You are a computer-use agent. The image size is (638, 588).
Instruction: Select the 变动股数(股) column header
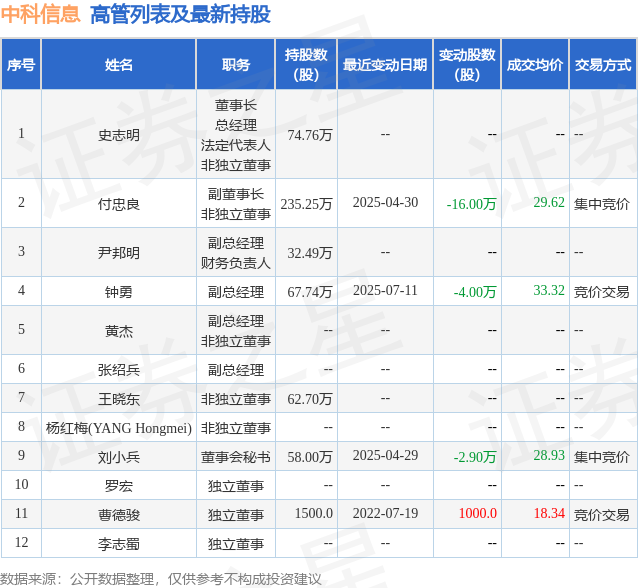click(467, 65)
